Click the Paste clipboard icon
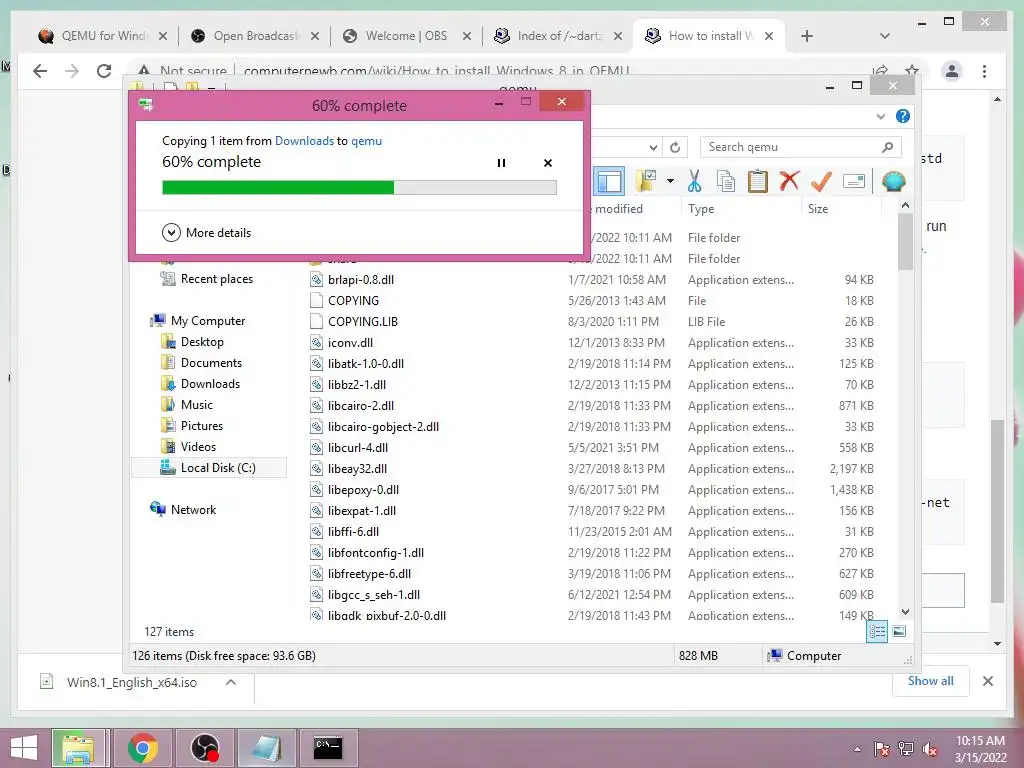1024x768 pixels. [x=758, y=181]
